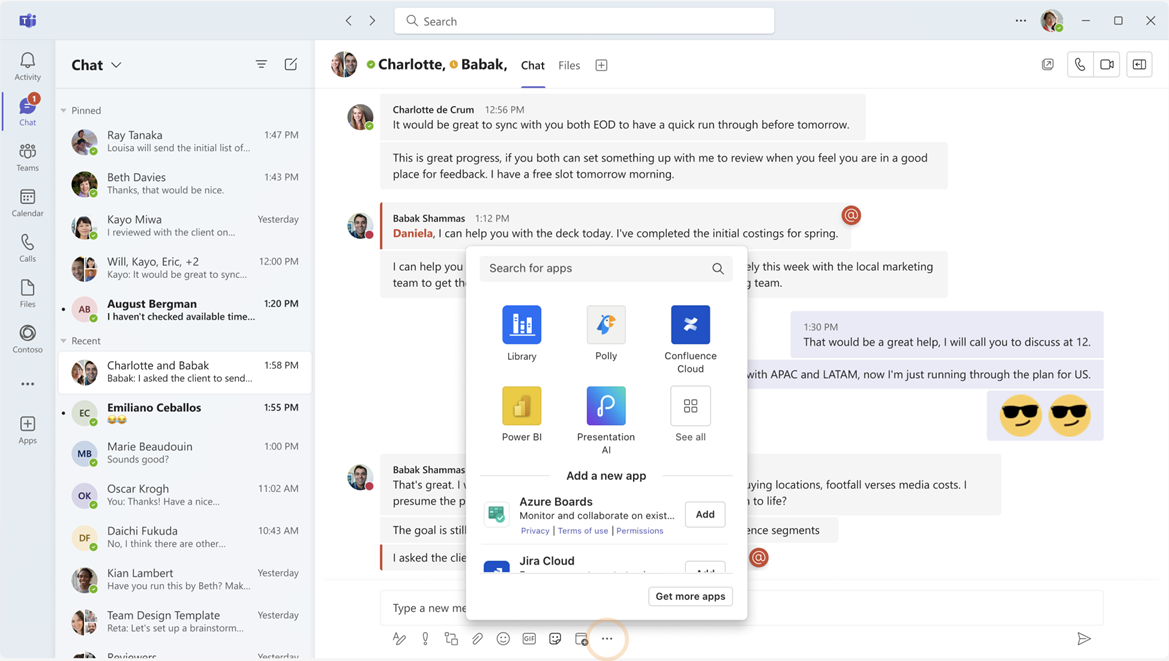The height and width of the screenshot is (661, 1169).
Task: Click the Search for apps field
Action: [x=595, y=269]
